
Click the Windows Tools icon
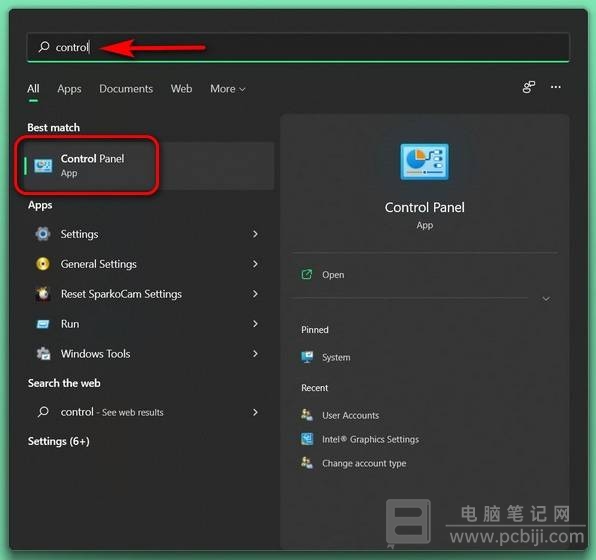(43, 354)
